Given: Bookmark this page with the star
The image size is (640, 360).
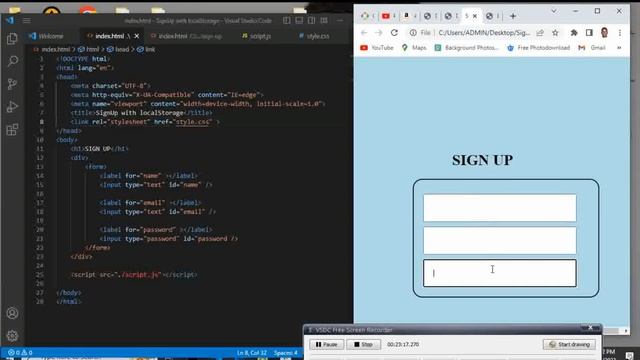Looking at the screenshot, I should click(x=555, y=33).
